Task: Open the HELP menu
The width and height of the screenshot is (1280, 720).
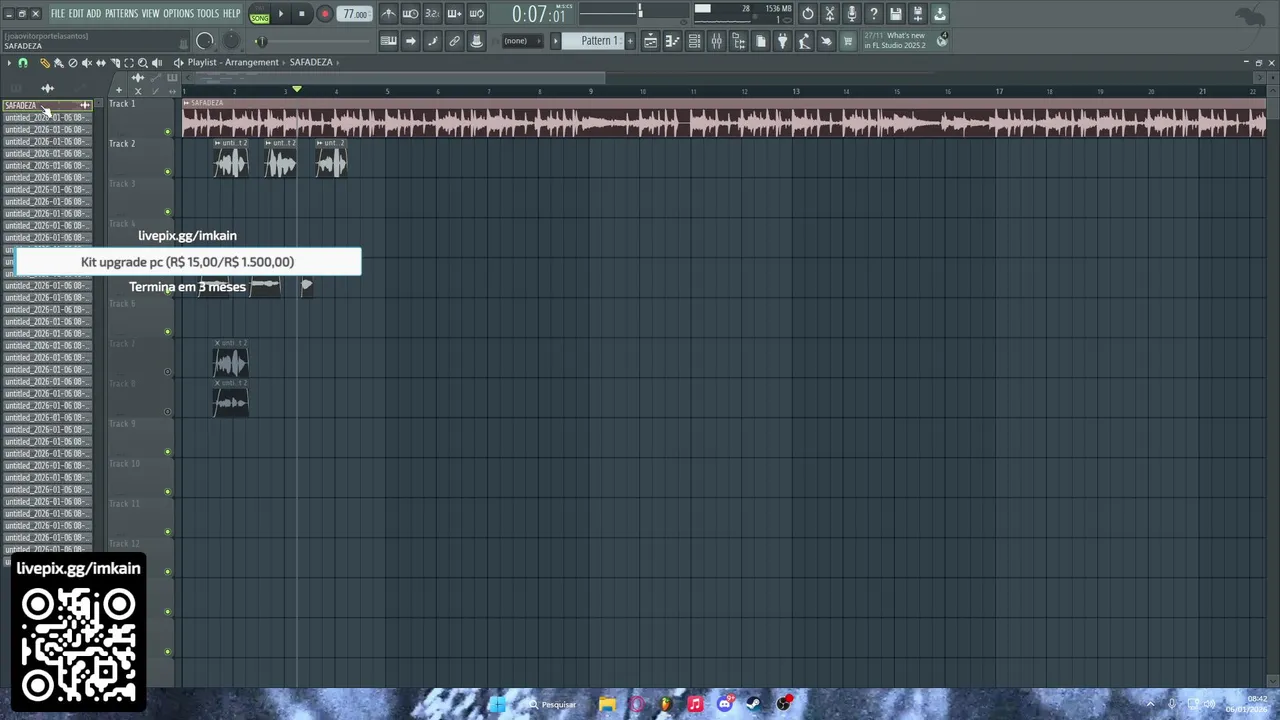Action: click(x=231, y=14)
